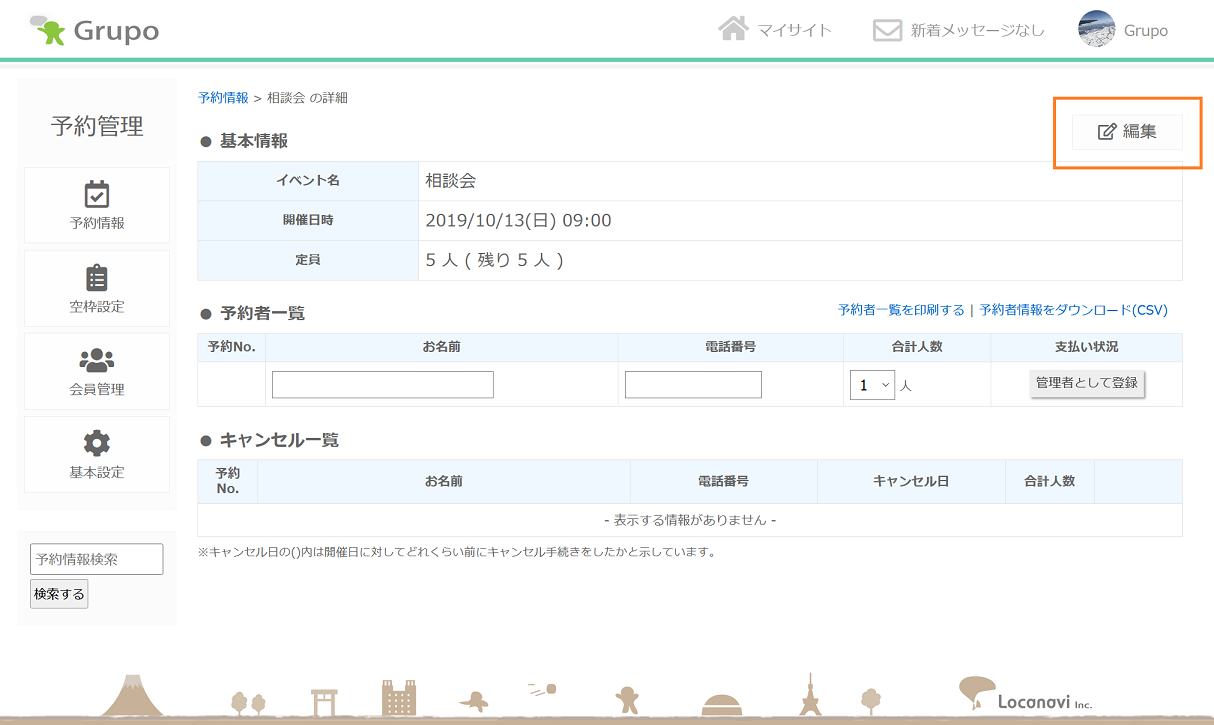Click 予約者一覧を印刷する link
The height and width of the screenshot is (725, 1214).
pos(901,310)
